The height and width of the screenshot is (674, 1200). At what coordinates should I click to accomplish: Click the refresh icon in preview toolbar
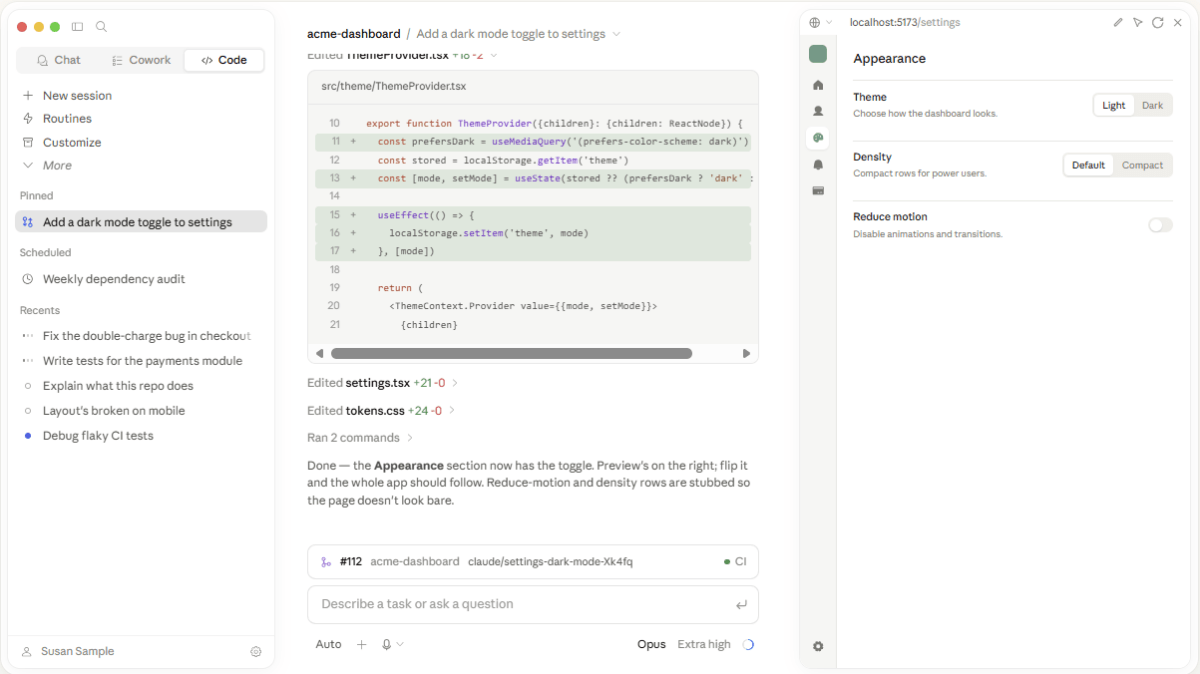pyautogui.click(x=1157, y=22)
